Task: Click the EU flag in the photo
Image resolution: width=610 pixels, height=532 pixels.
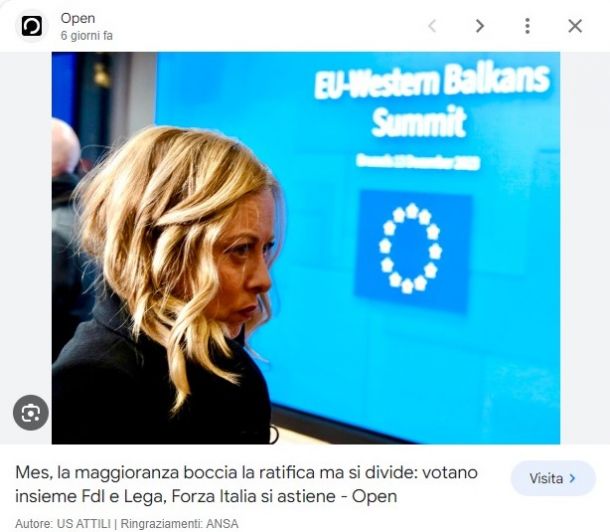Action: pos(412,248)
